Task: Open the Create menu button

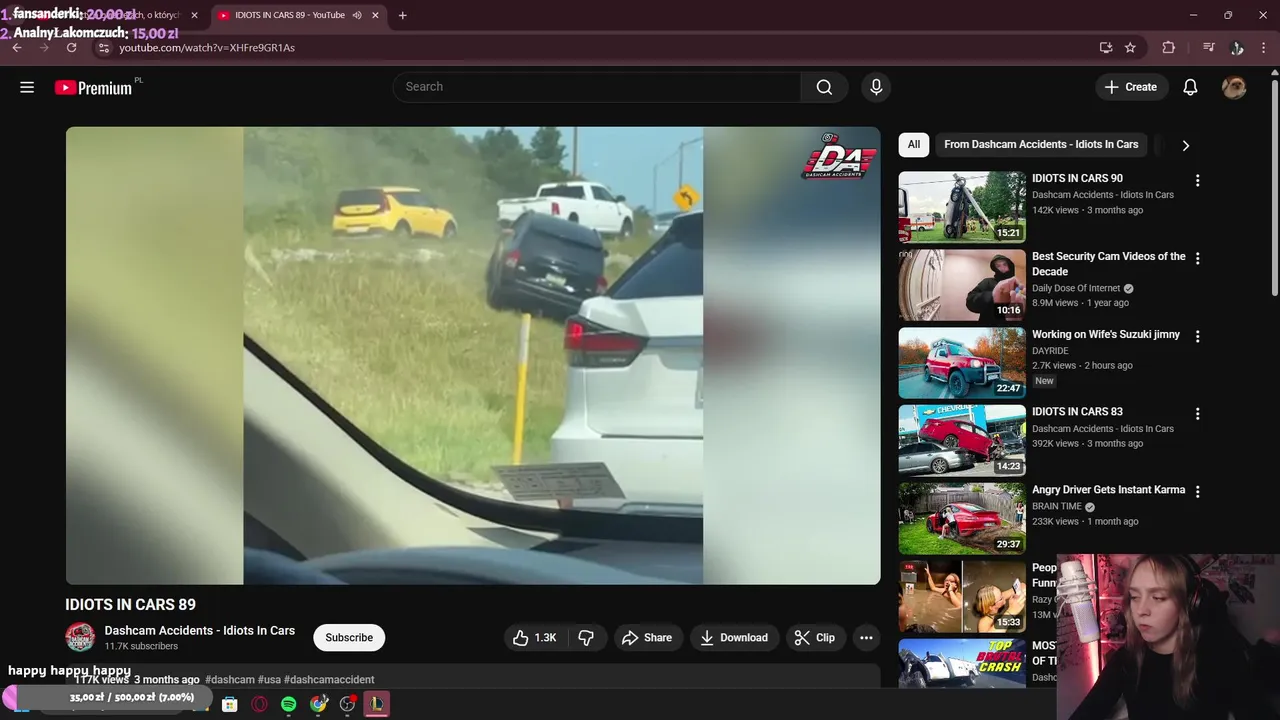Action: (x=1131, y=87)
